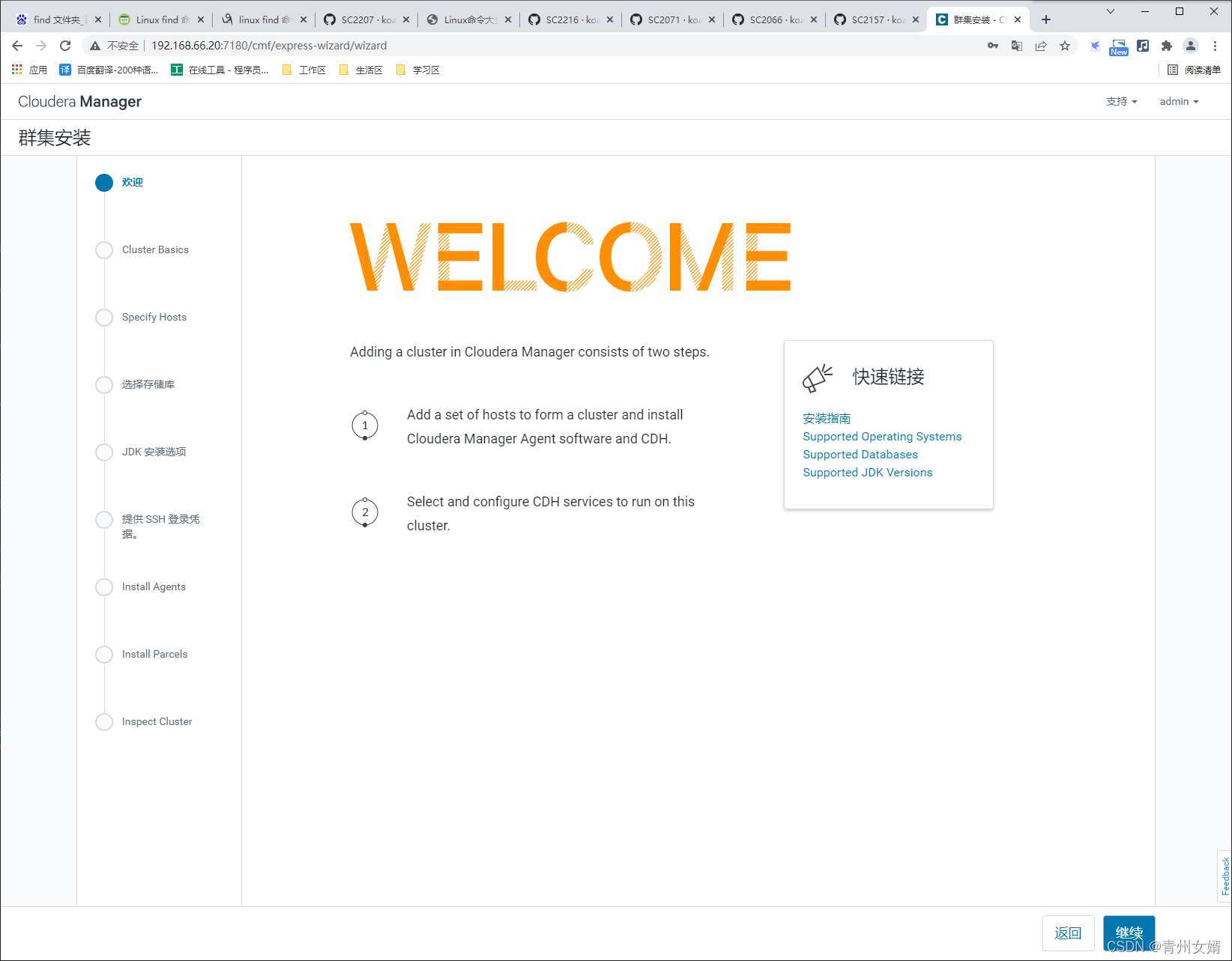
Task: Click the step 1 circle marker
Action: click(365, 425)
